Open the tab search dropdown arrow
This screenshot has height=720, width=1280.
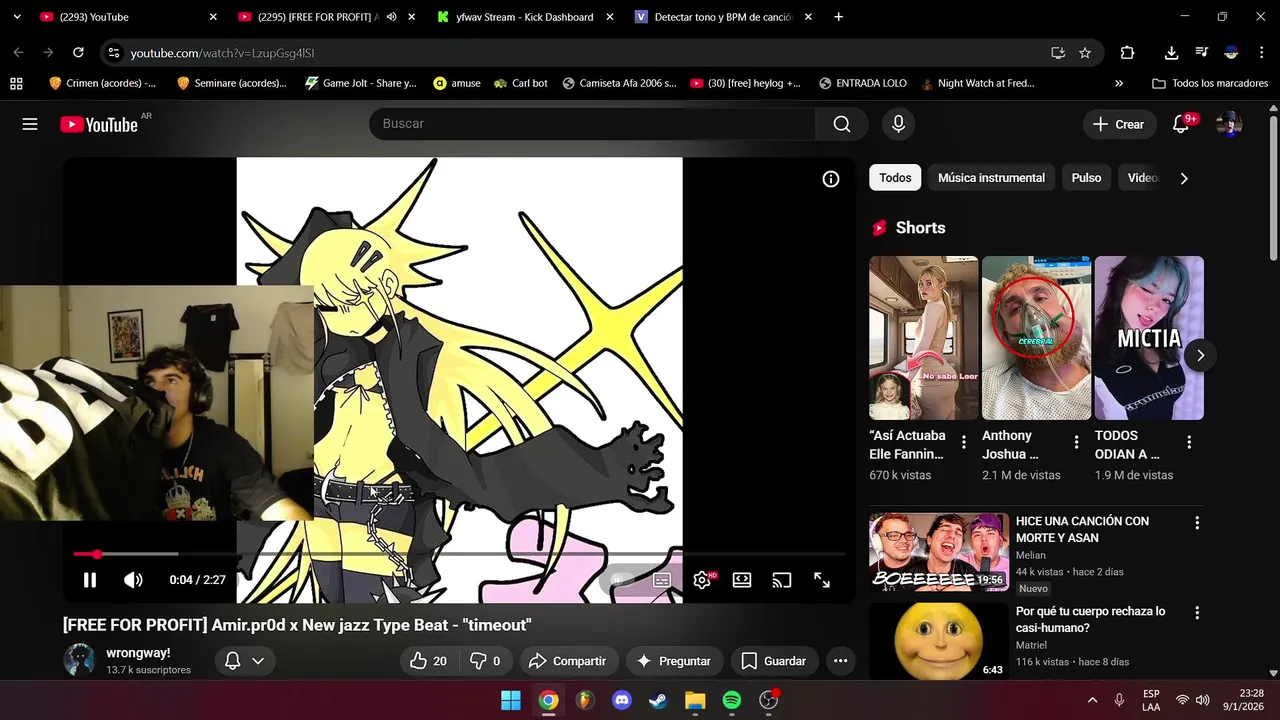coord(16,17)
